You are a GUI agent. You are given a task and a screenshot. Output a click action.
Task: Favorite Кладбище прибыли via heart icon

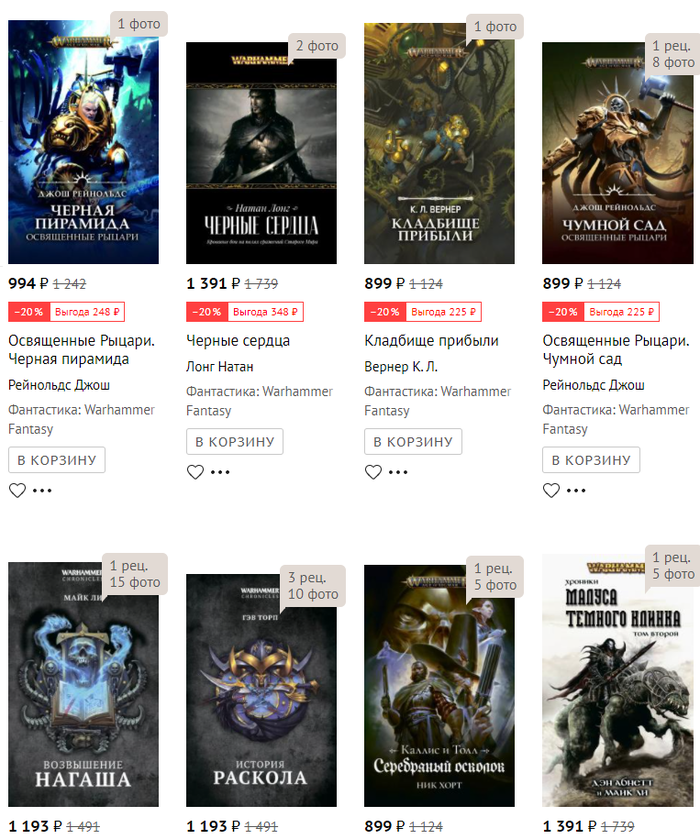[x=373, y=472]
